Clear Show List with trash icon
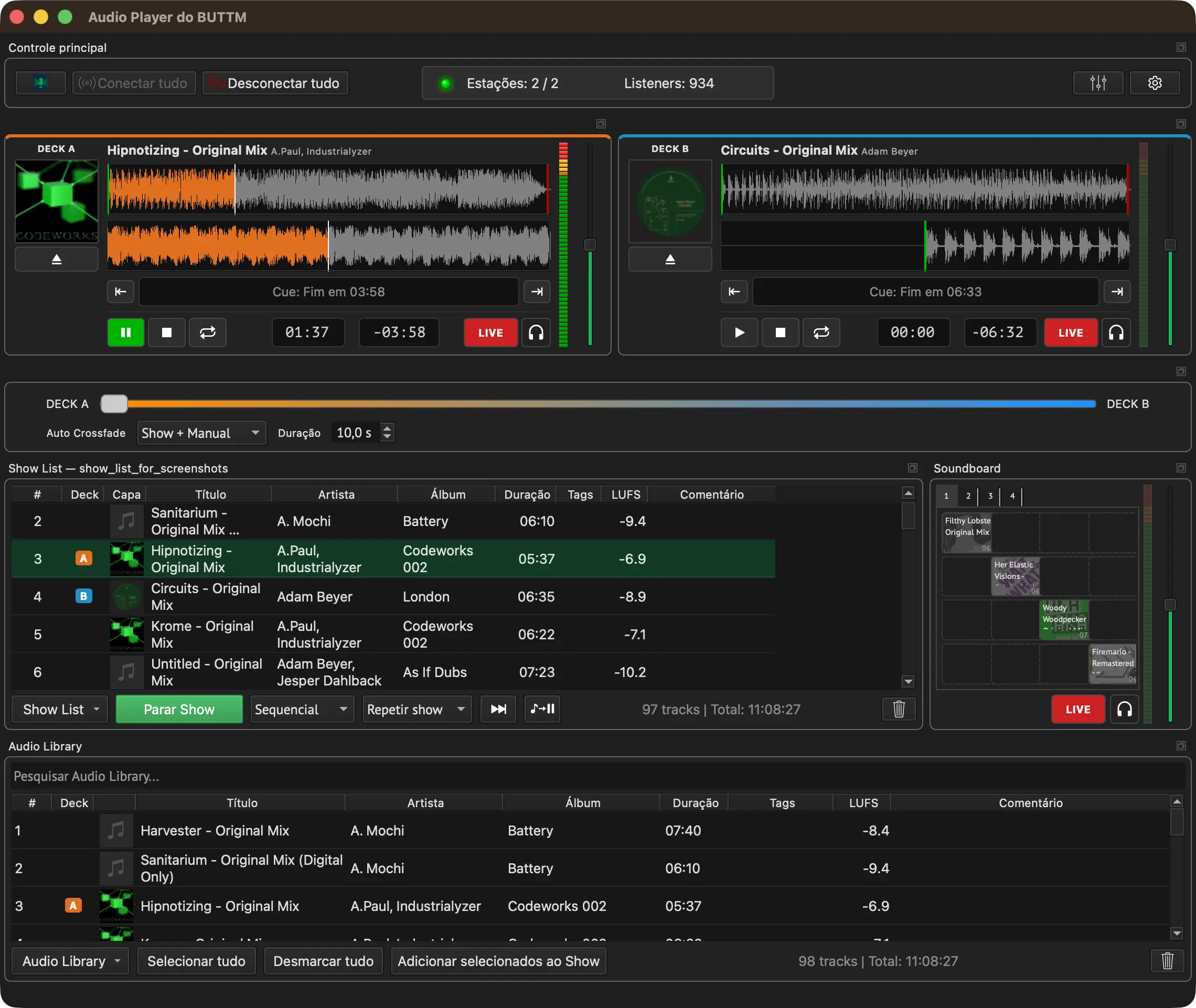Viewport: 1196px width, 1008px height. tap(899, 709)
